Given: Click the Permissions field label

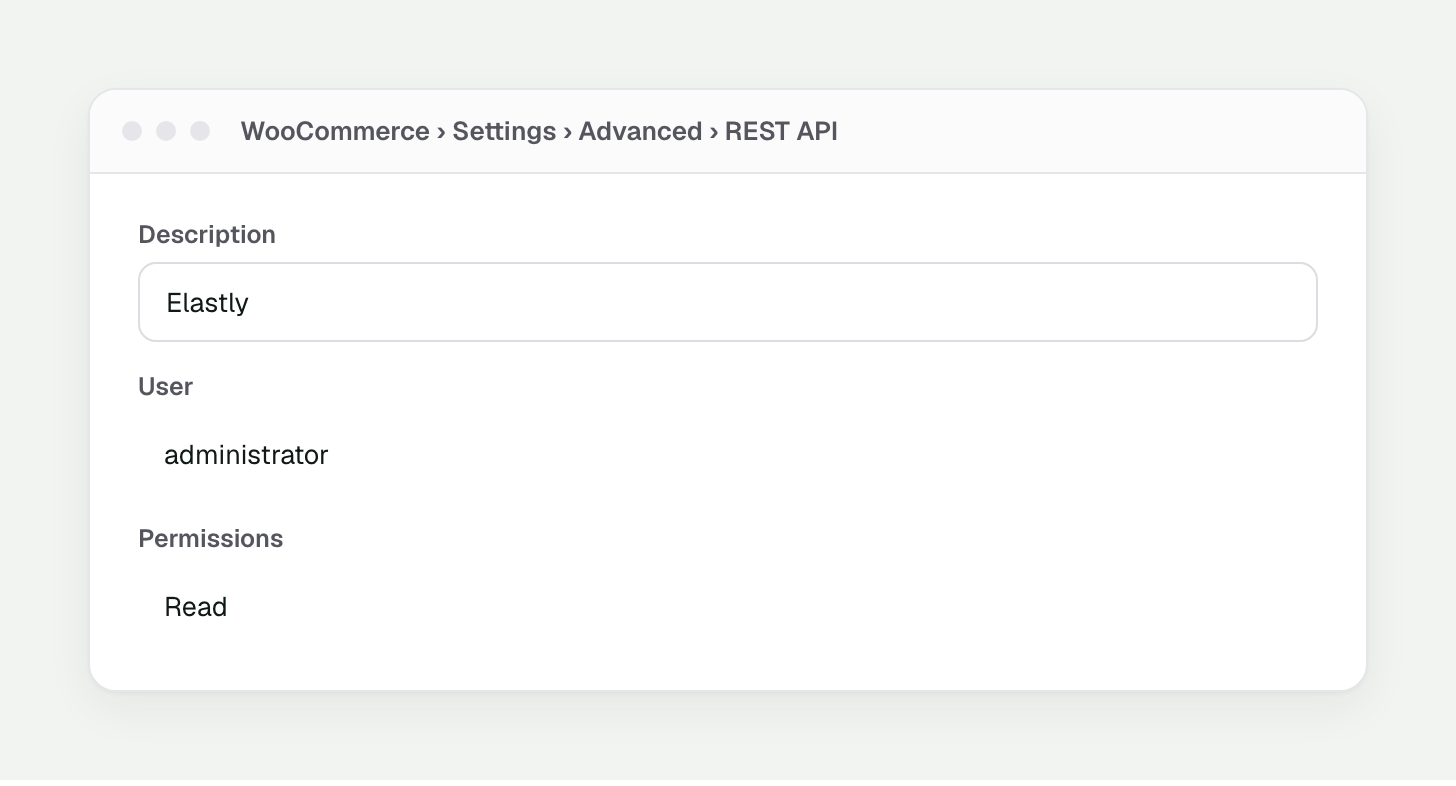Looking at the screenshot, I should point(211,538).
